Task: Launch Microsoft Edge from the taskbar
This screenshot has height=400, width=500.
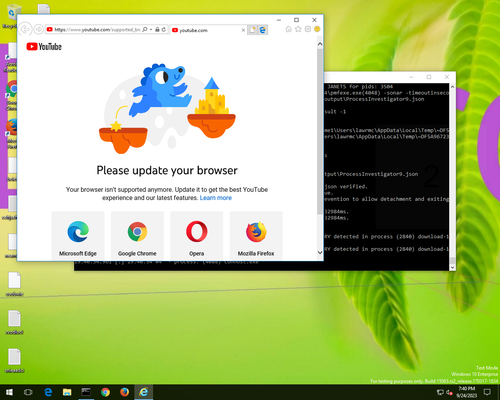Action: pos(48,392)
